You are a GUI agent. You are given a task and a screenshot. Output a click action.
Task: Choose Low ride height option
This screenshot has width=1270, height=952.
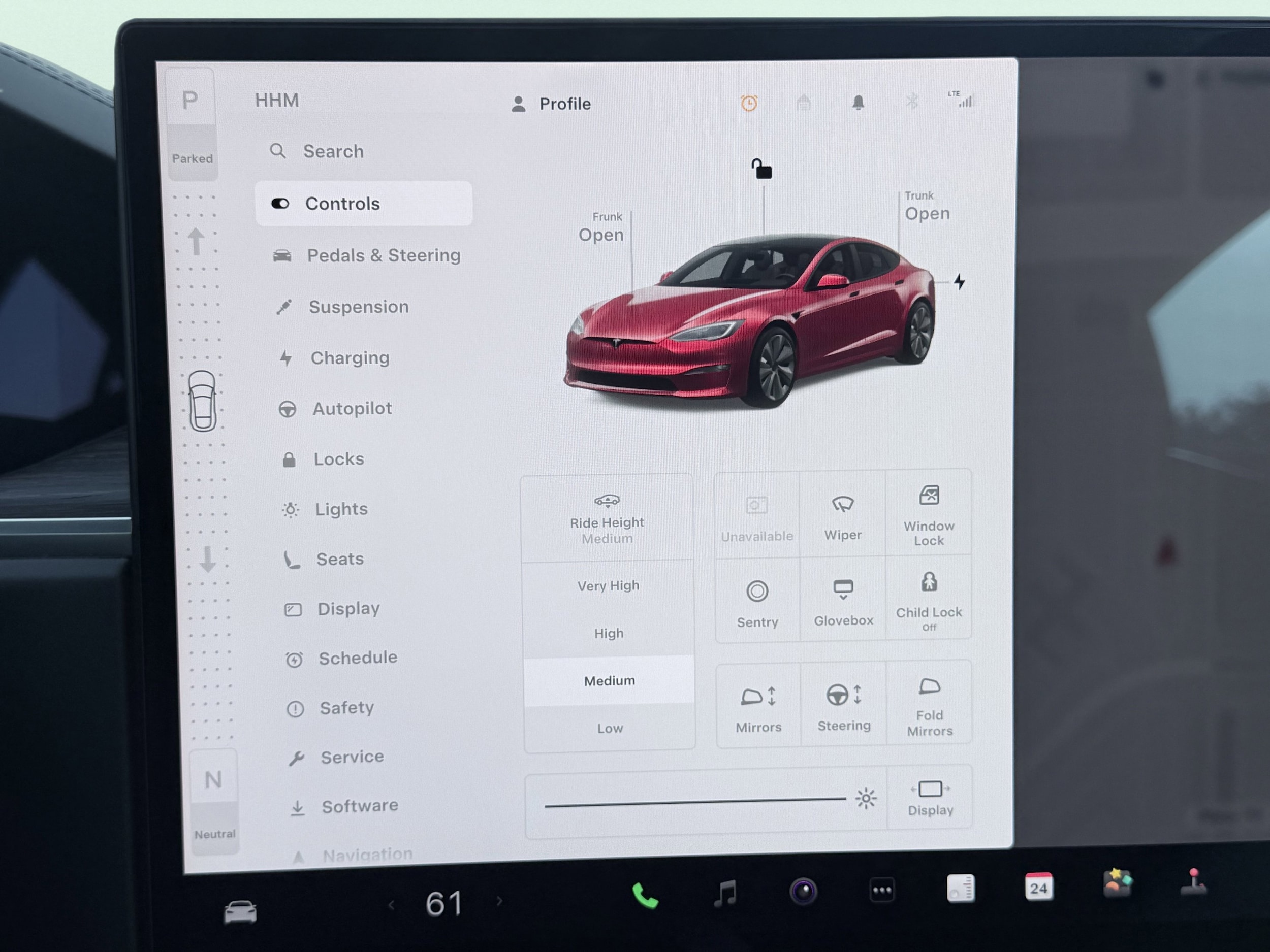[610, 728]
